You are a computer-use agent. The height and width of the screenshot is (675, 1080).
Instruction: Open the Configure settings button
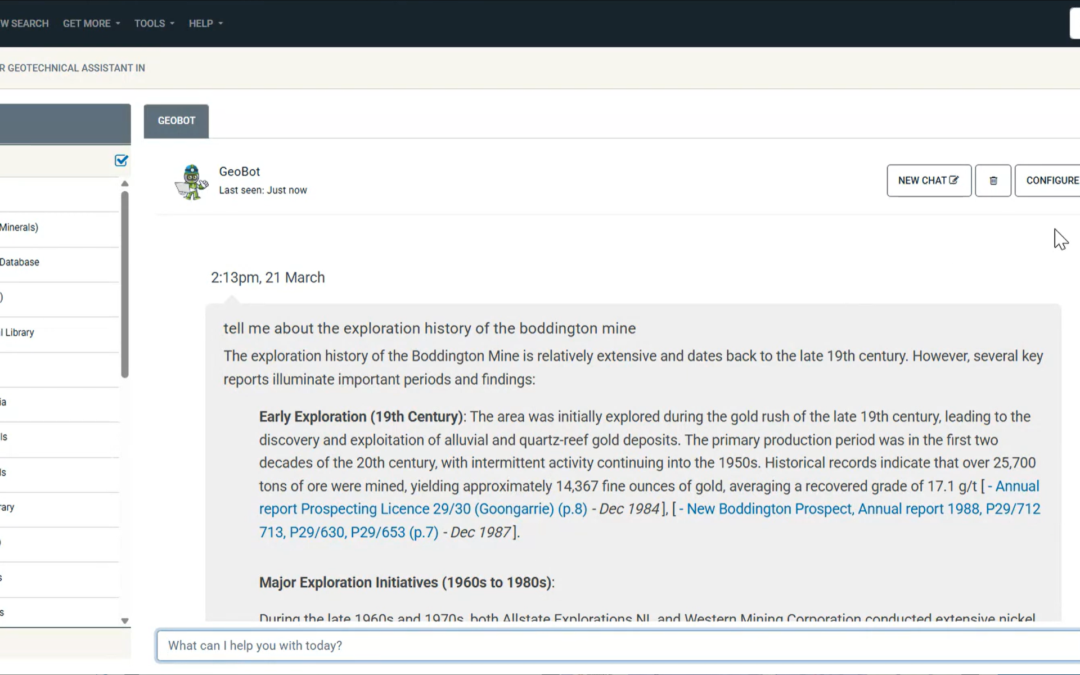click(x=1050, y=181)
